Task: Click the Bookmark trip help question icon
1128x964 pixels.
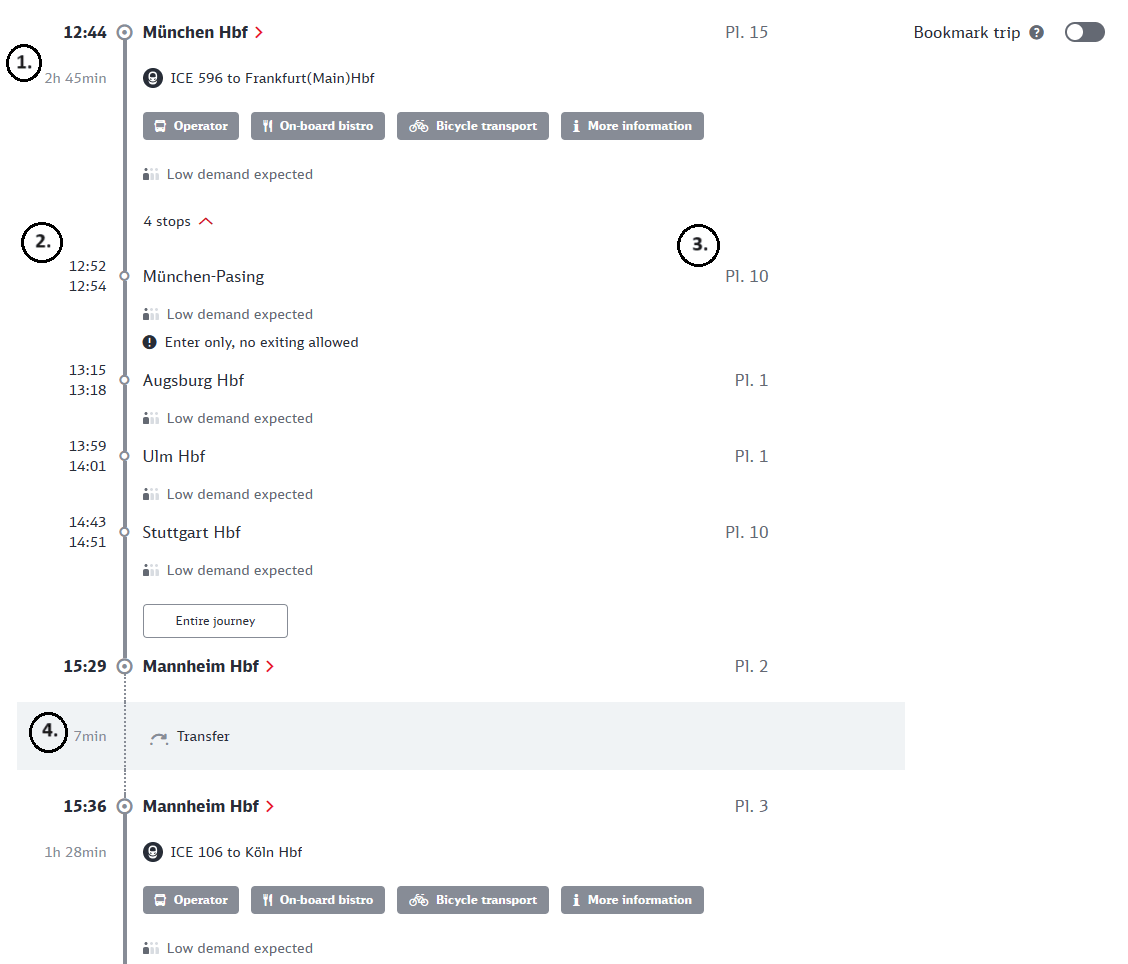Action: [1036, 32]
